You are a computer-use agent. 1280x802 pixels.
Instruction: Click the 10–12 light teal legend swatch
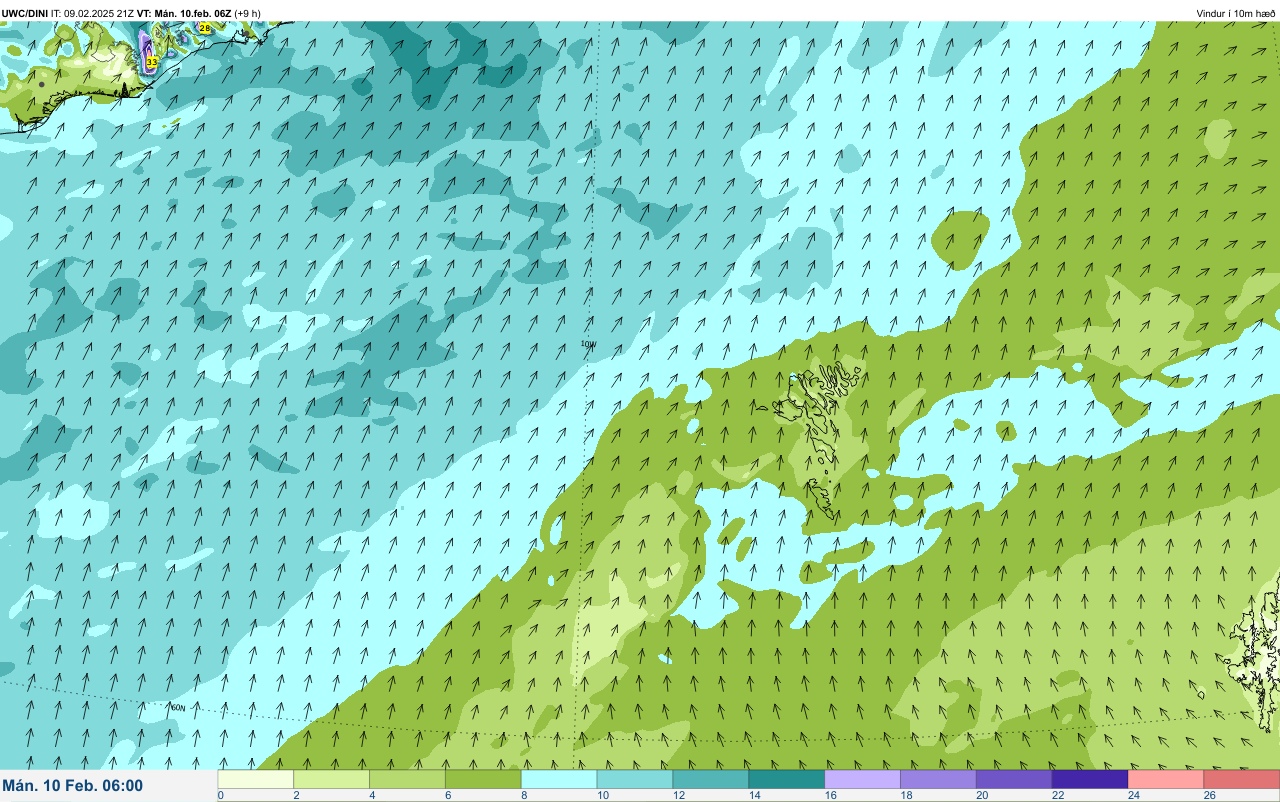coord(635,779)
